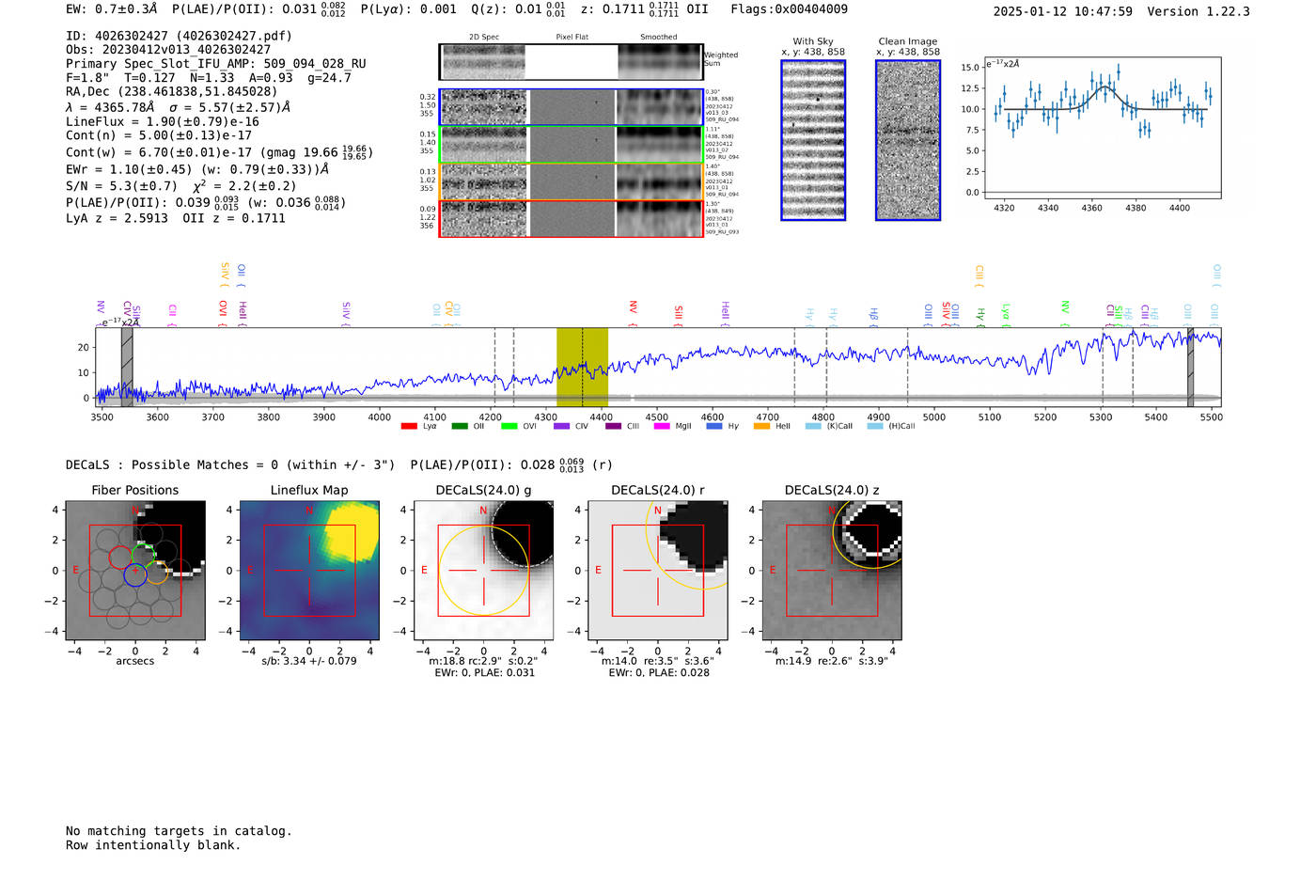Click the DECaLS(24.0) g band image
Screen dimensions: 1316x896
tap(484, 570)
